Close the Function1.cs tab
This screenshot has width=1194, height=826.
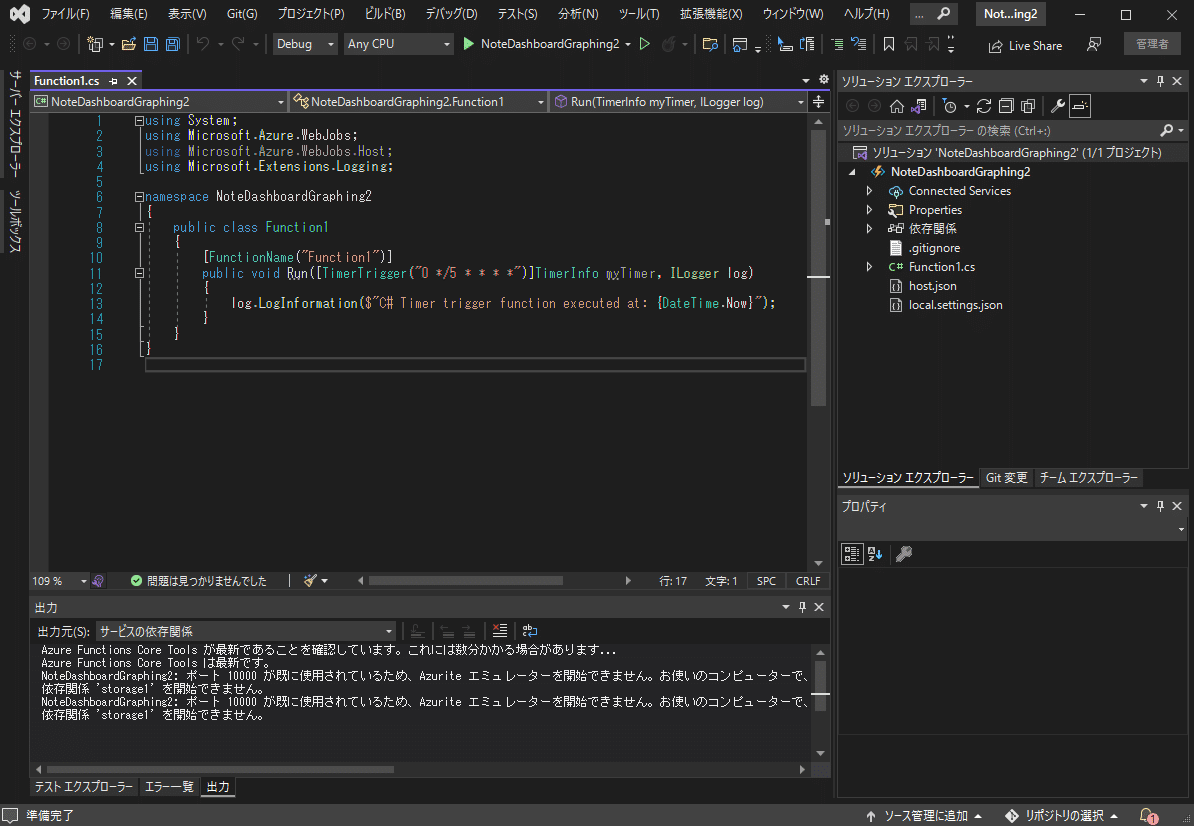pos(132,81)
